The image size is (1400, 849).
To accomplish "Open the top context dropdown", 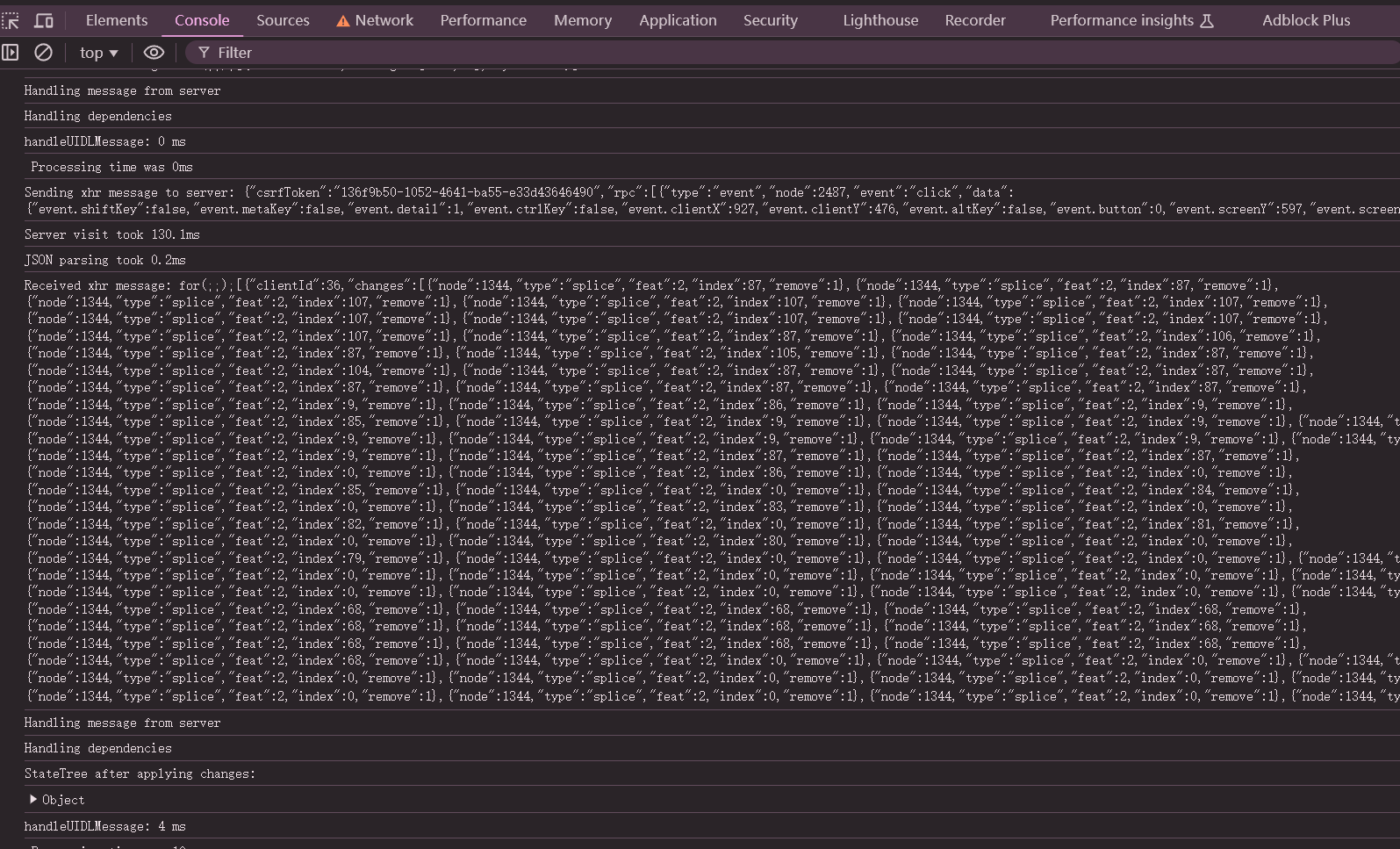I will point(98,53).
